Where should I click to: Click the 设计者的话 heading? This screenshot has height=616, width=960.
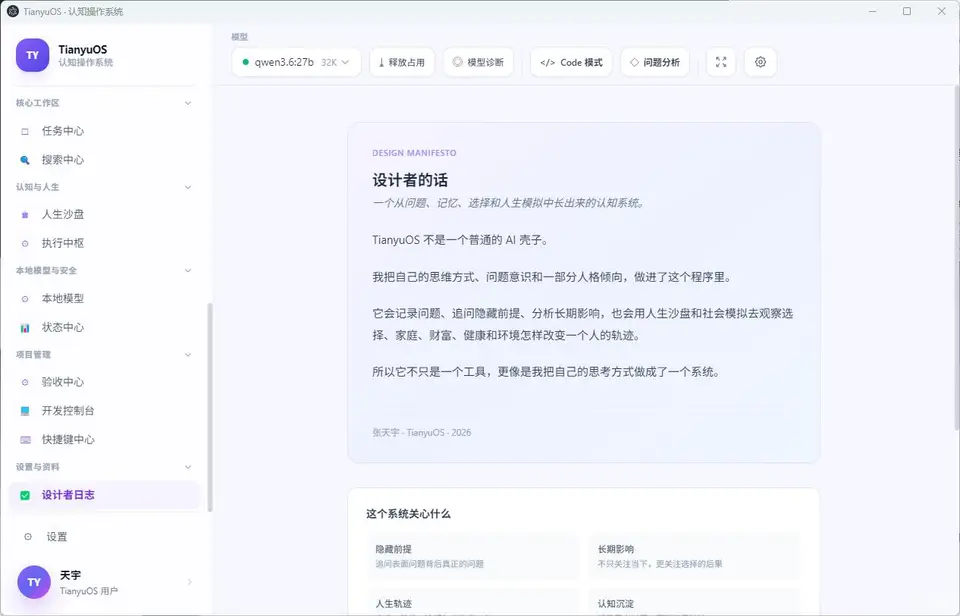[x=410, y=180]
